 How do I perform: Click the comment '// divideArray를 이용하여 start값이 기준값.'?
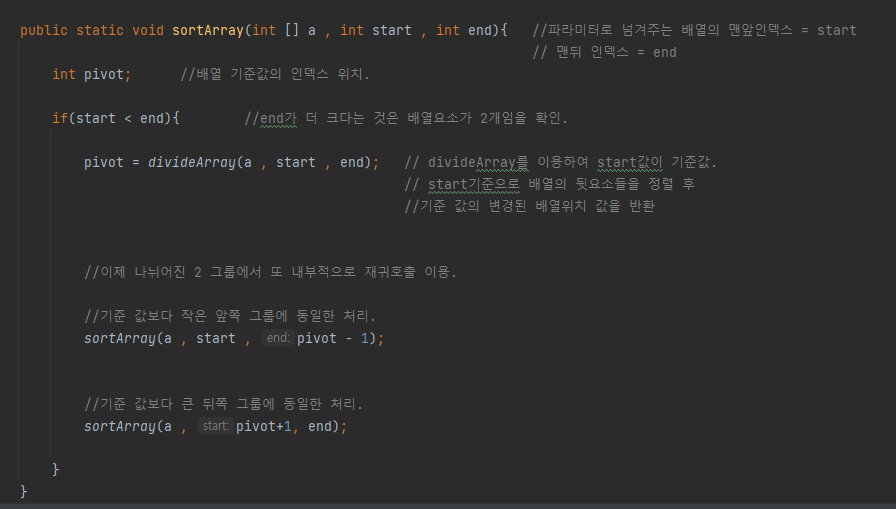pos(560,162)
